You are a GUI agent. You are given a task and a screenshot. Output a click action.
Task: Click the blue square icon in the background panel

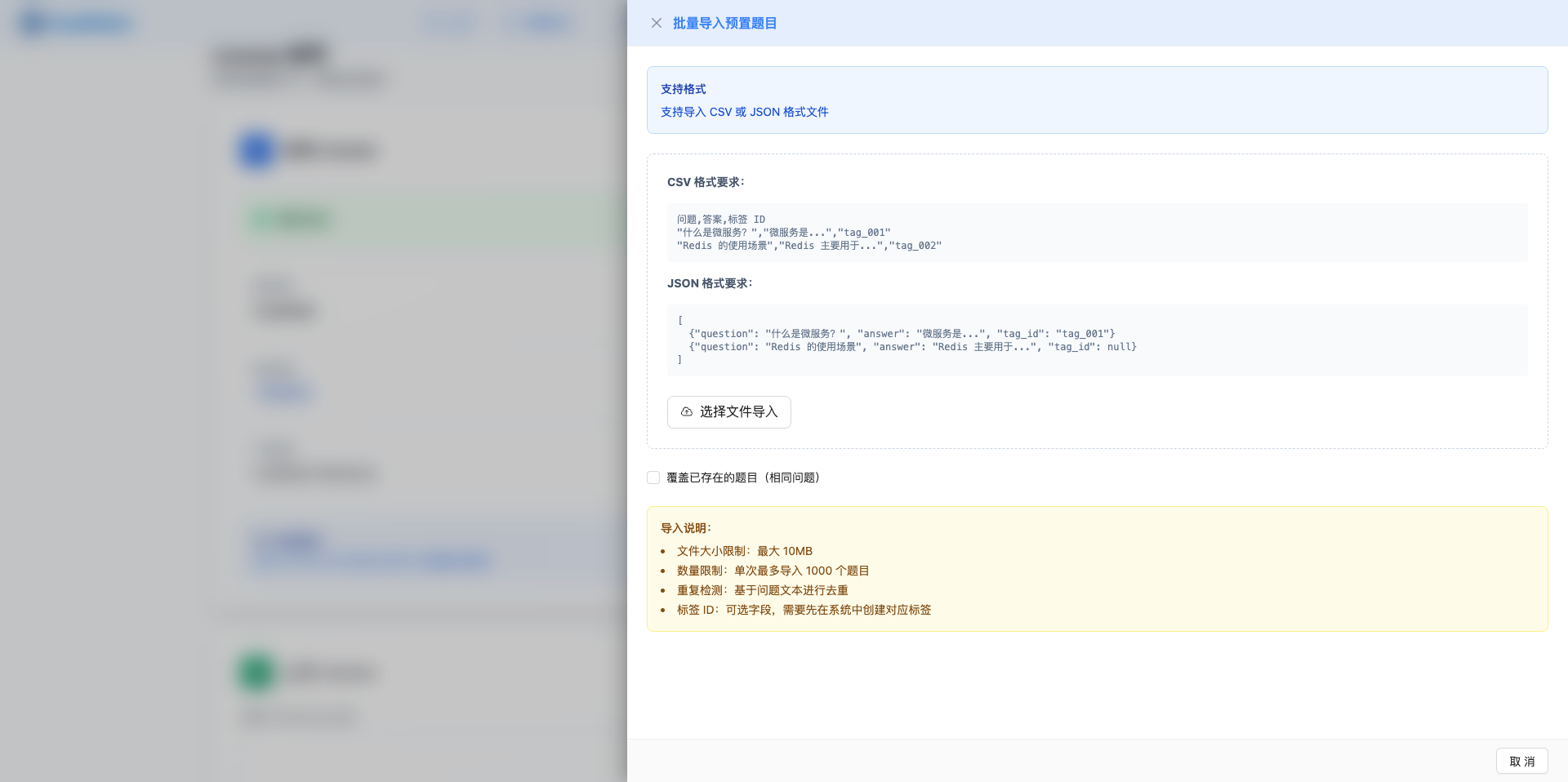(256, 151)
